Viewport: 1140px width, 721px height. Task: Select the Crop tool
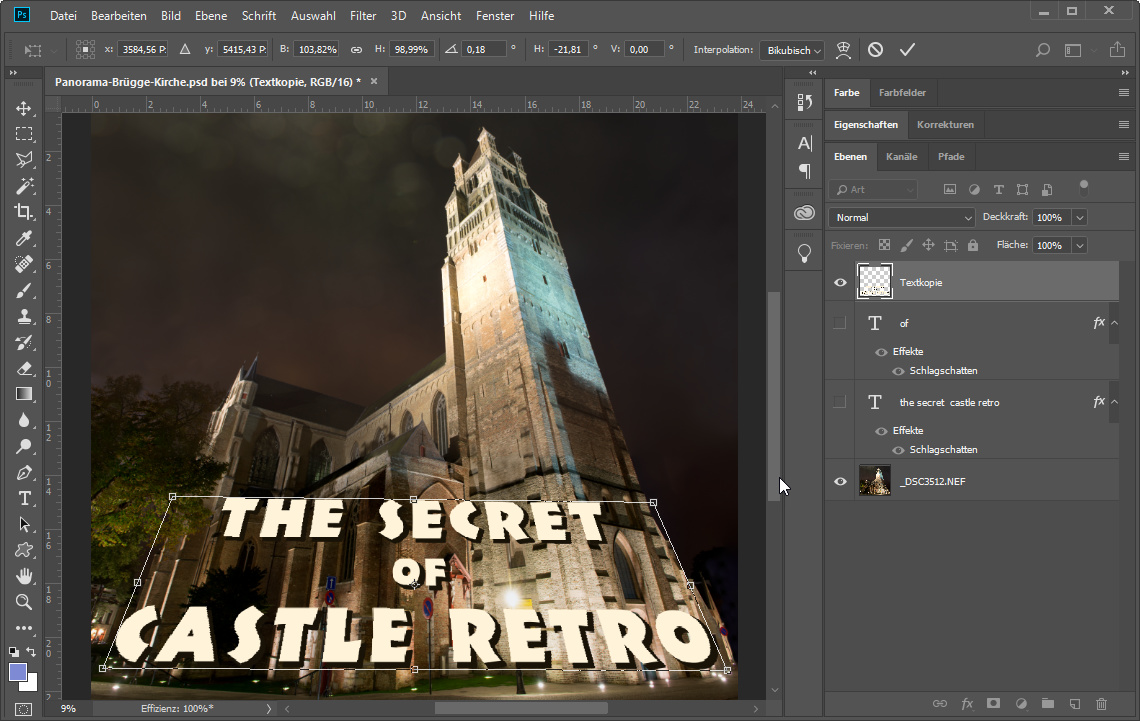(x=24, y=212)
